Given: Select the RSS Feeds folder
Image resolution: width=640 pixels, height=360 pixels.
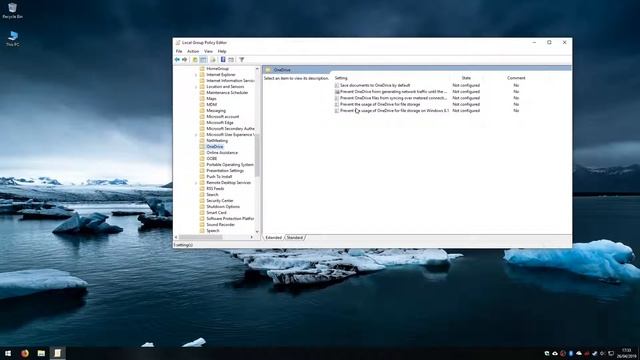Looking at the screenshot, I should tap(212, 189).
